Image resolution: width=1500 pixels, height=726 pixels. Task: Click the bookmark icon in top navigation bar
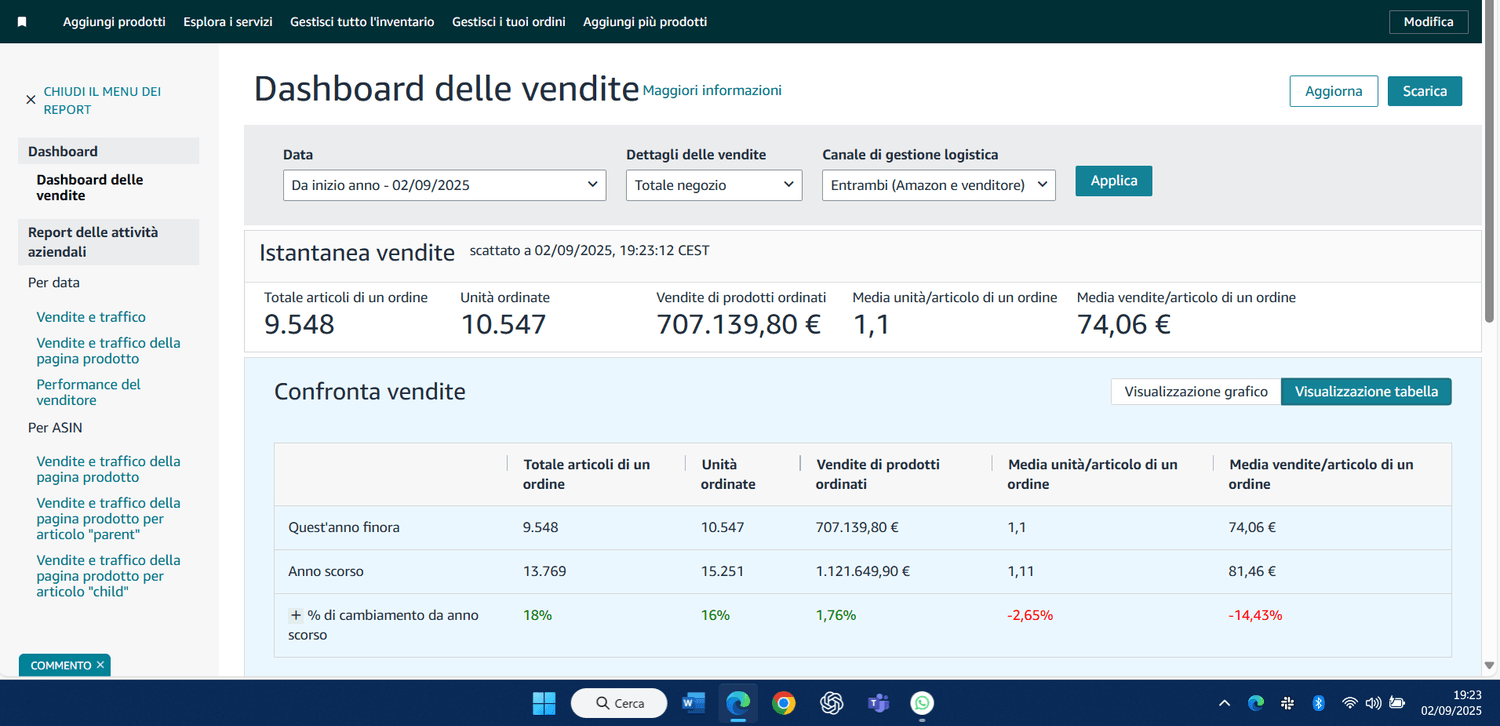point(22,22)
